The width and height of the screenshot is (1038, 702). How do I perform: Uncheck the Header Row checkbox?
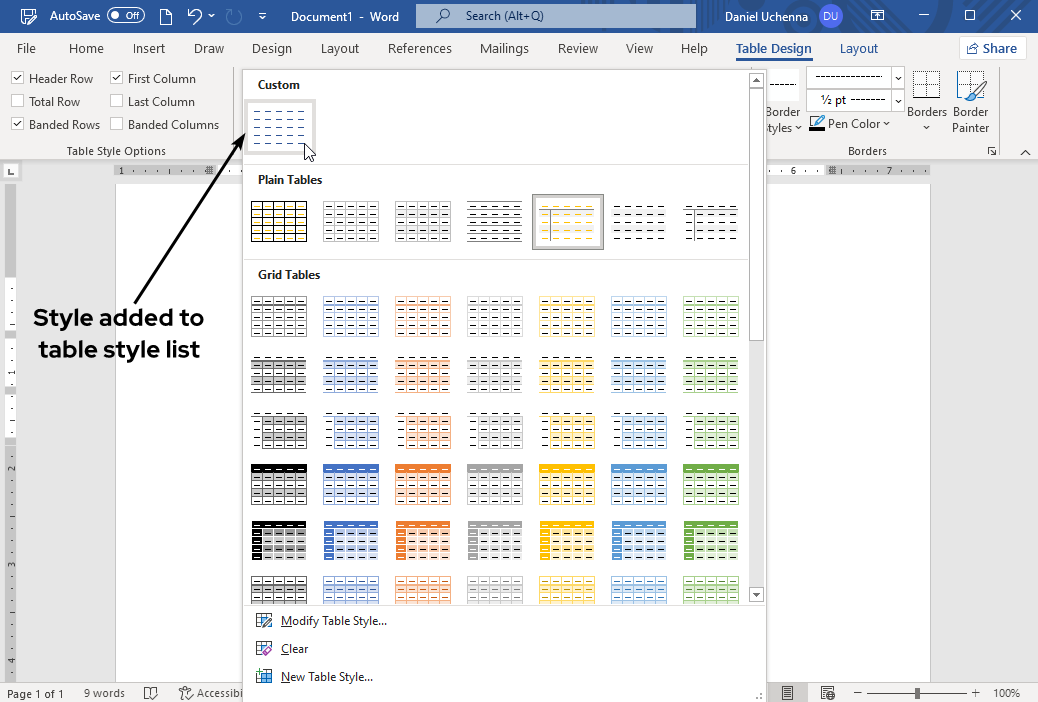point(18,79)
